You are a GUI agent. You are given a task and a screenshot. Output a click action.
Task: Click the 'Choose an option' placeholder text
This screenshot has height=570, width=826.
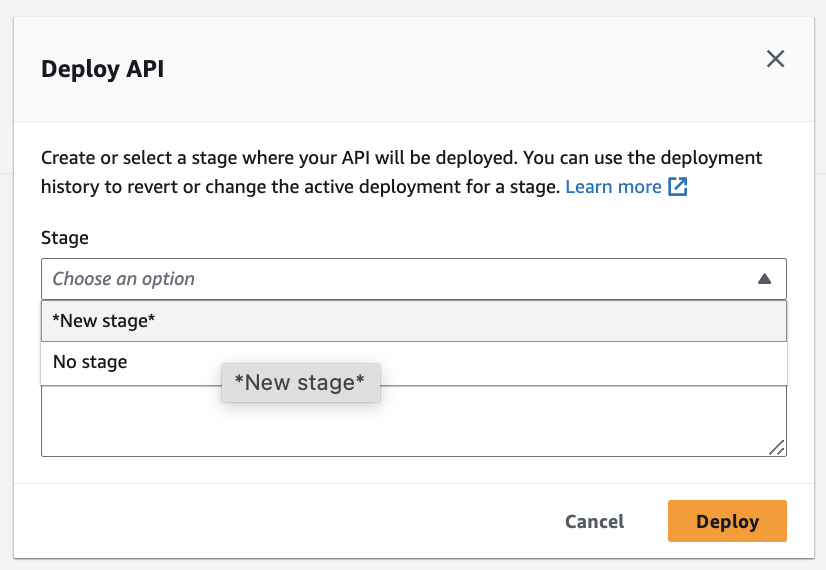click(124, 279)
